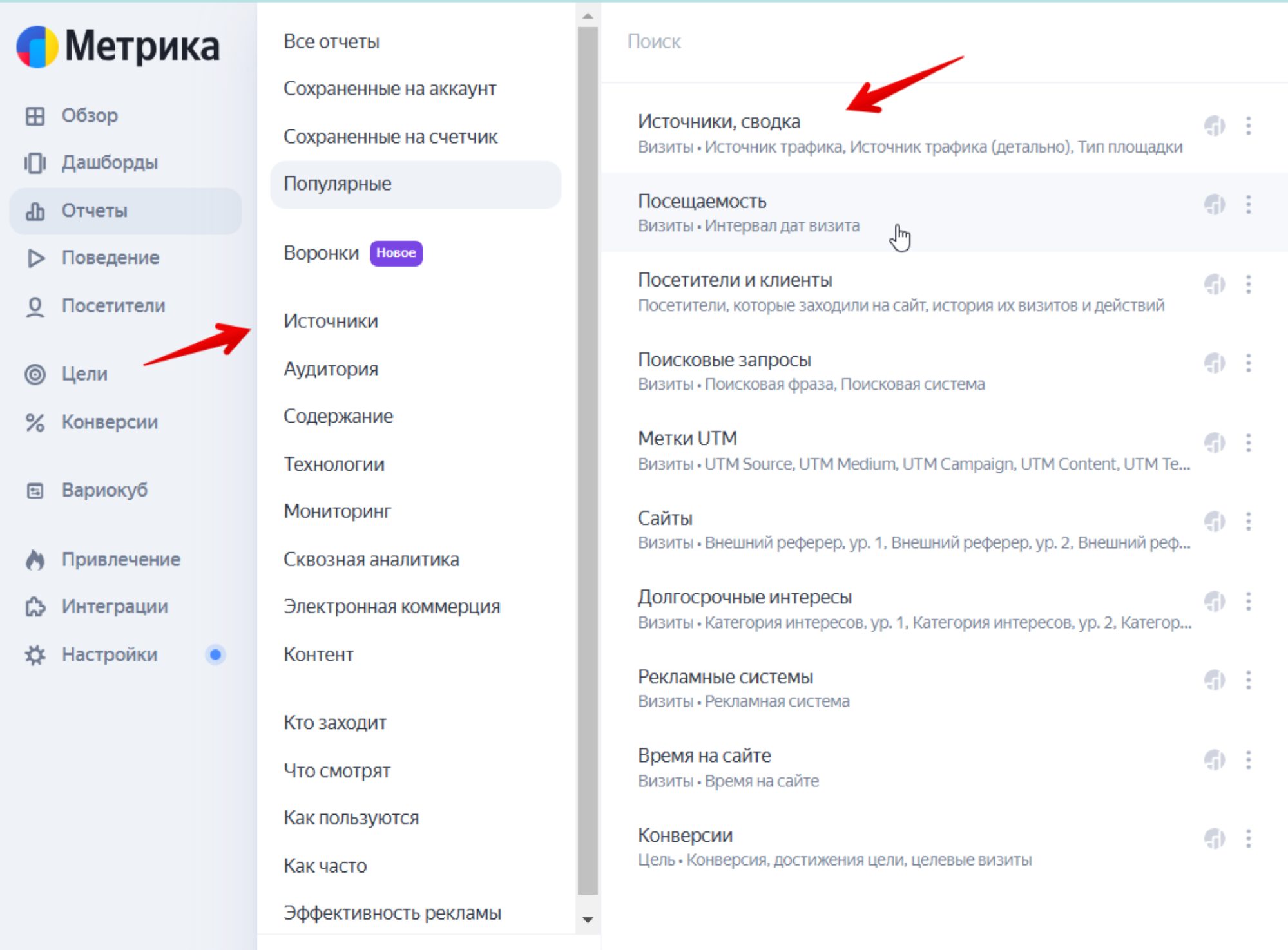Click the Метрика logo icon
Viewport: 1288px width, 950px height.
(x=37, y=47)
